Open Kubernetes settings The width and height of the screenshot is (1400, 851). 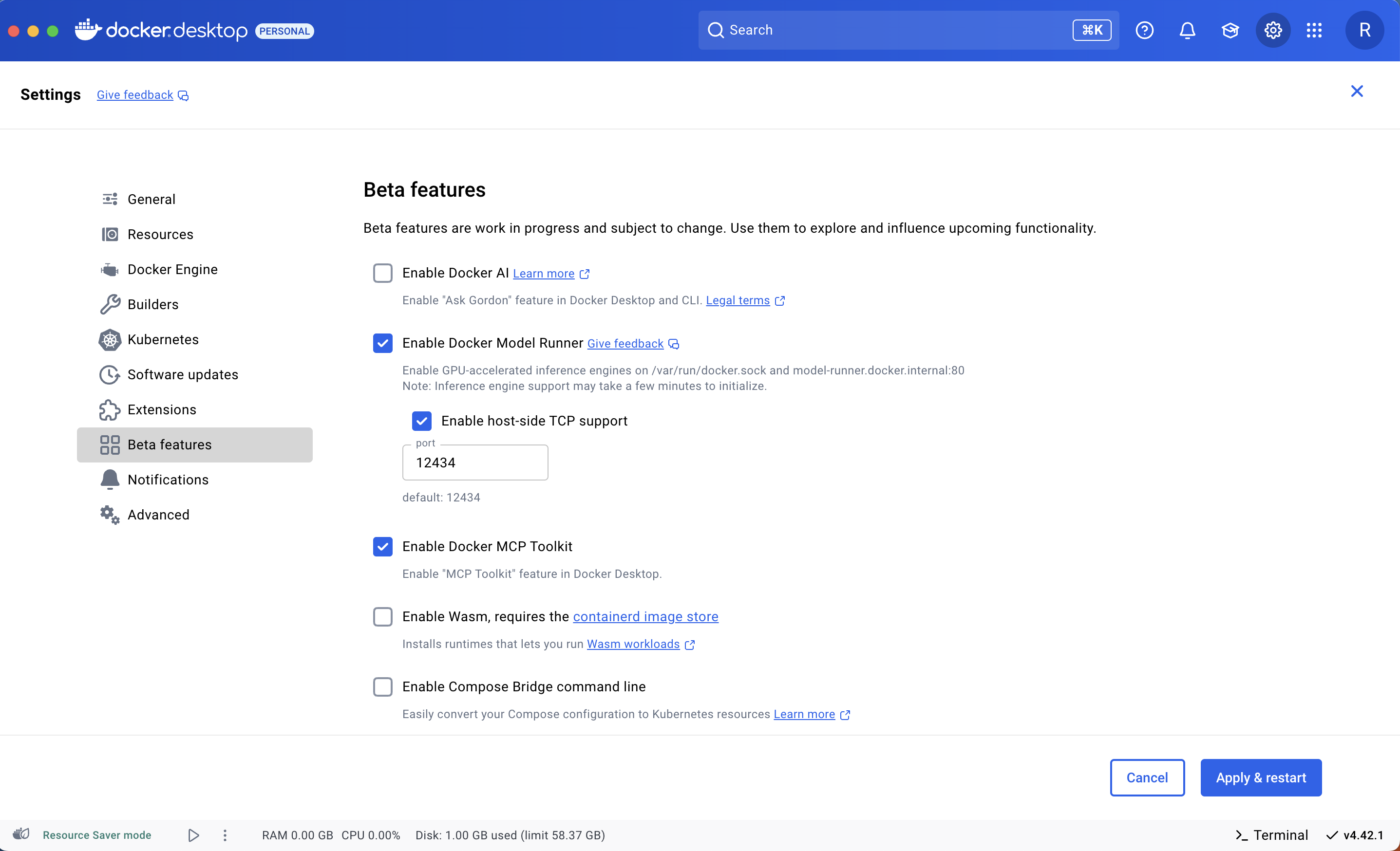point(194,339)
